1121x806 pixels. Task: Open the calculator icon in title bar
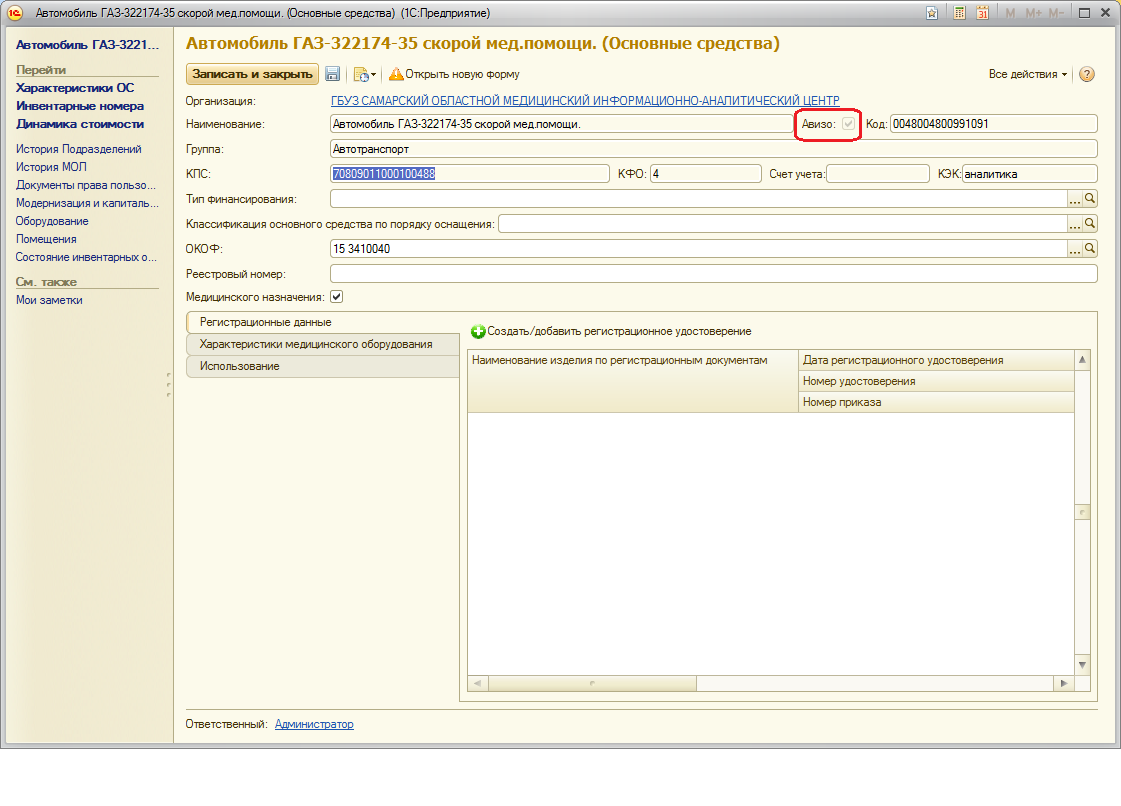(959, 13)
